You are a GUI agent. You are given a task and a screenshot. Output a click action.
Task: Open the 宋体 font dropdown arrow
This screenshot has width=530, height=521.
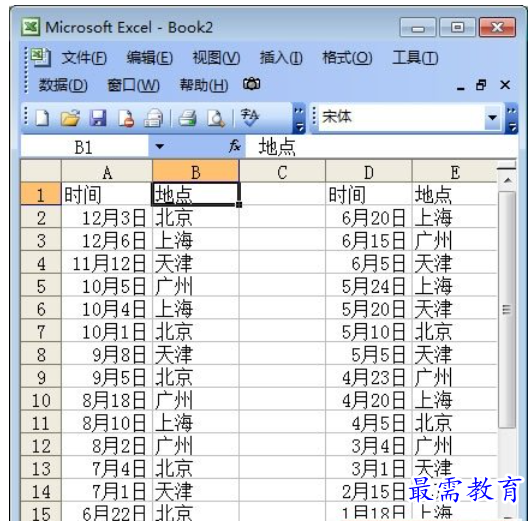point(492,118)
